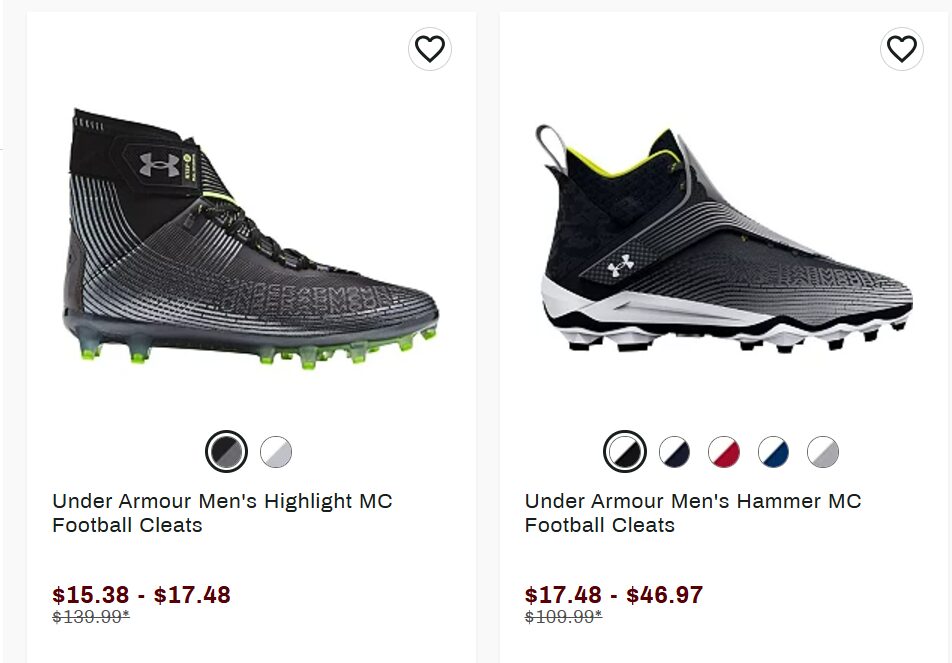
Task: Click the crossed-out $139.99 original price
Action: tap(91, 617)
